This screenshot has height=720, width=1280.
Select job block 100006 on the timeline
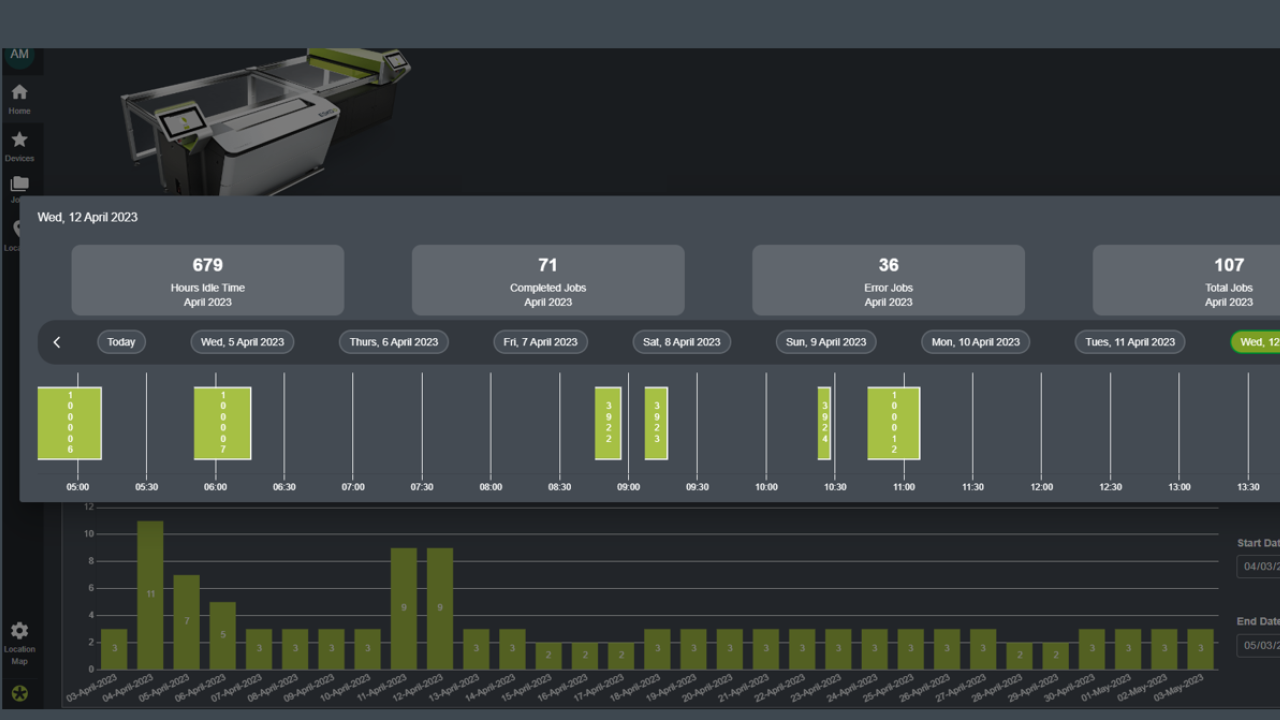69,423
